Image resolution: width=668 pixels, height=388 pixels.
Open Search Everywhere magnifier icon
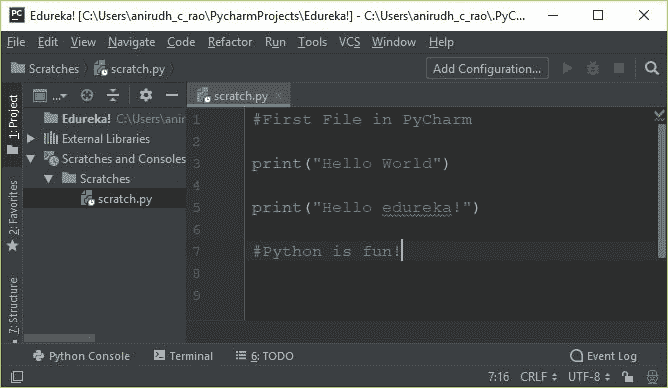651,68
